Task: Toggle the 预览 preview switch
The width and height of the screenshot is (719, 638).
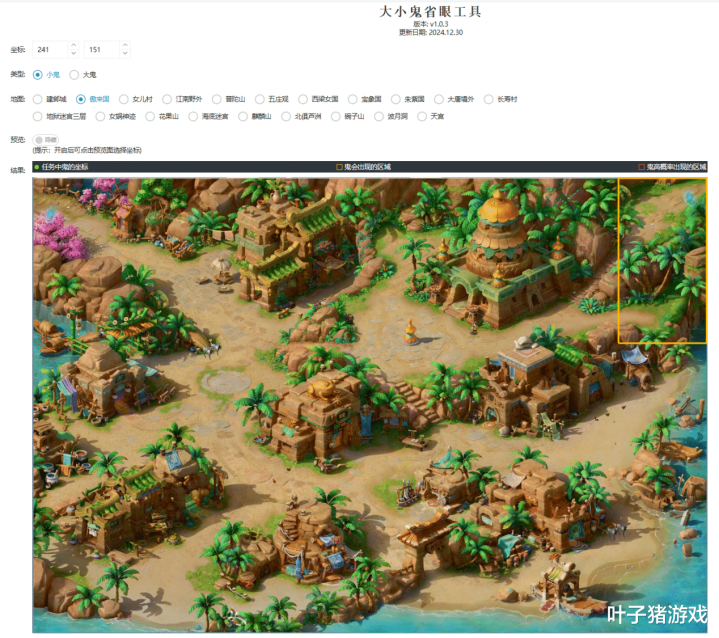Action: [45, 140]
